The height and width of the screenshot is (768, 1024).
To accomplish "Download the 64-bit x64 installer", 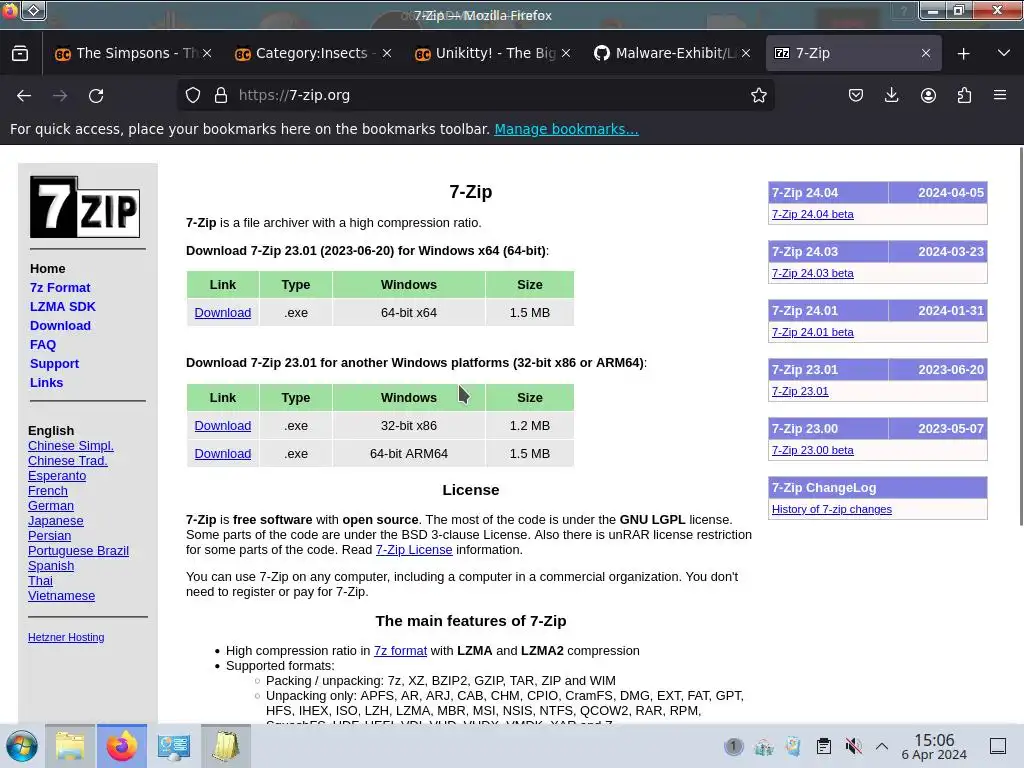I will pos(223,312).
